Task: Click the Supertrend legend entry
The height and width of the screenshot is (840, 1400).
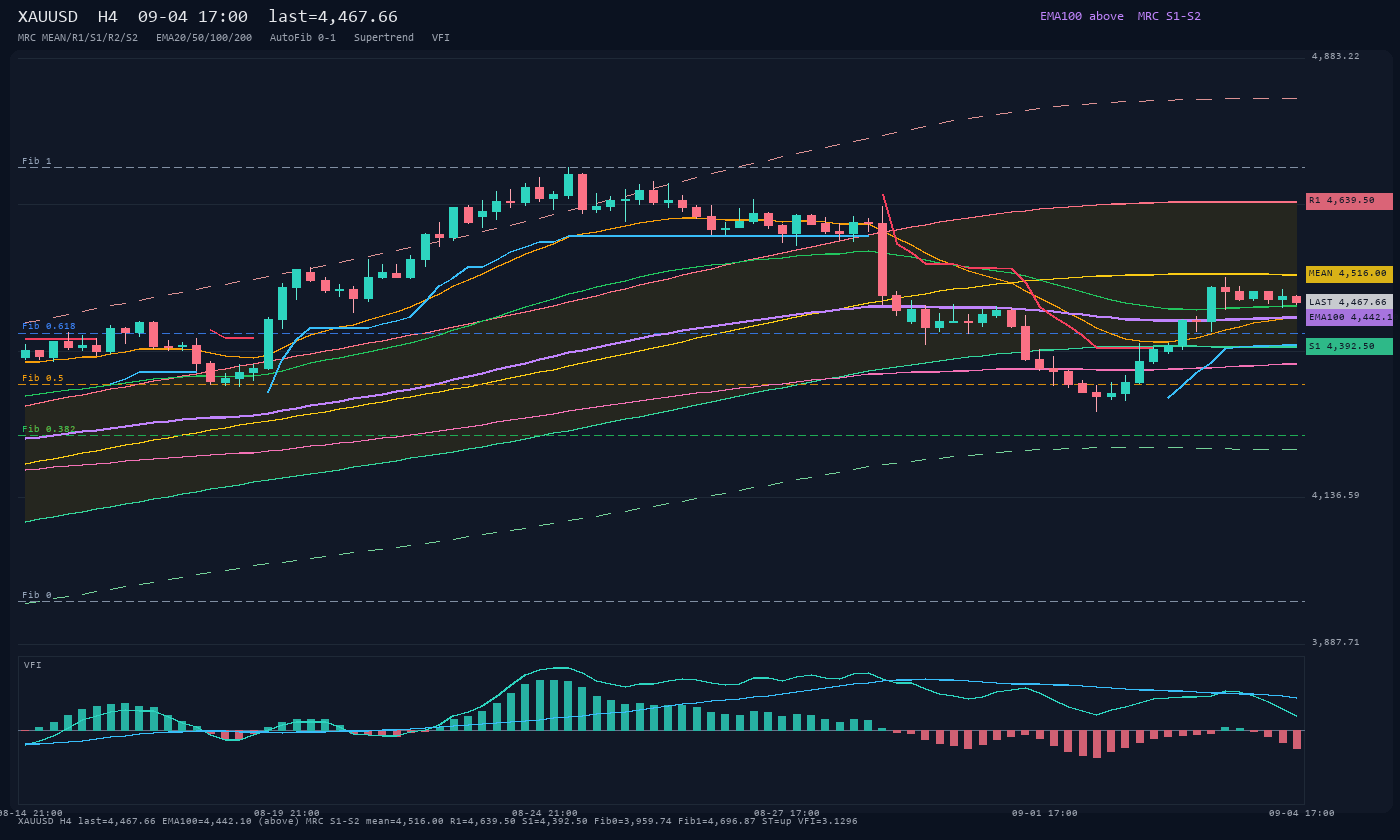Action: (384, 38)
